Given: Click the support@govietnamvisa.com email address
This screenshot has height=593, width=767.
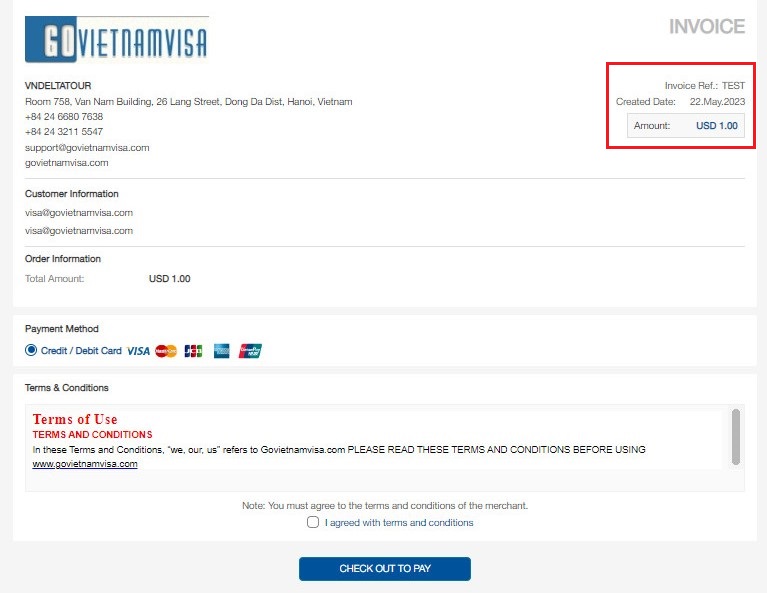Looking at the screenshot, I should 87,148.
